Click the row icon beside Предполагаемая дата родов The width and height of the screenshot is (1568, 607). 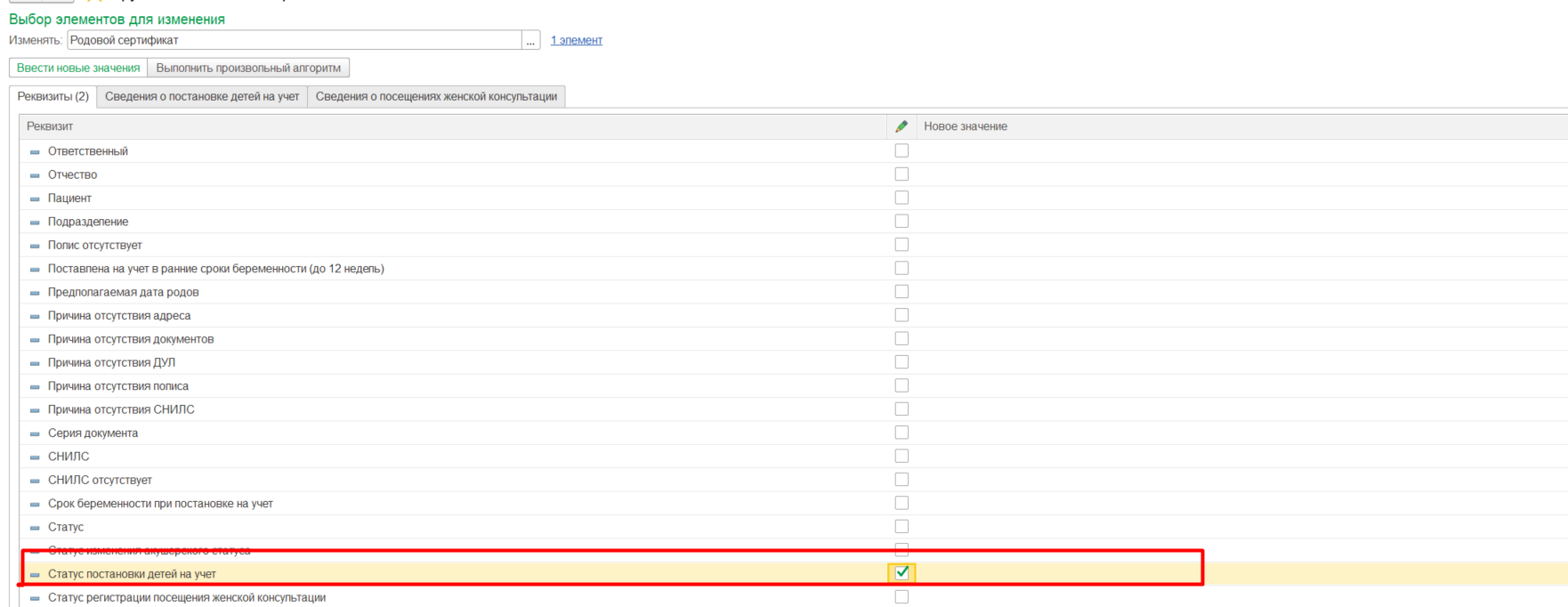(x=35, y=293)
